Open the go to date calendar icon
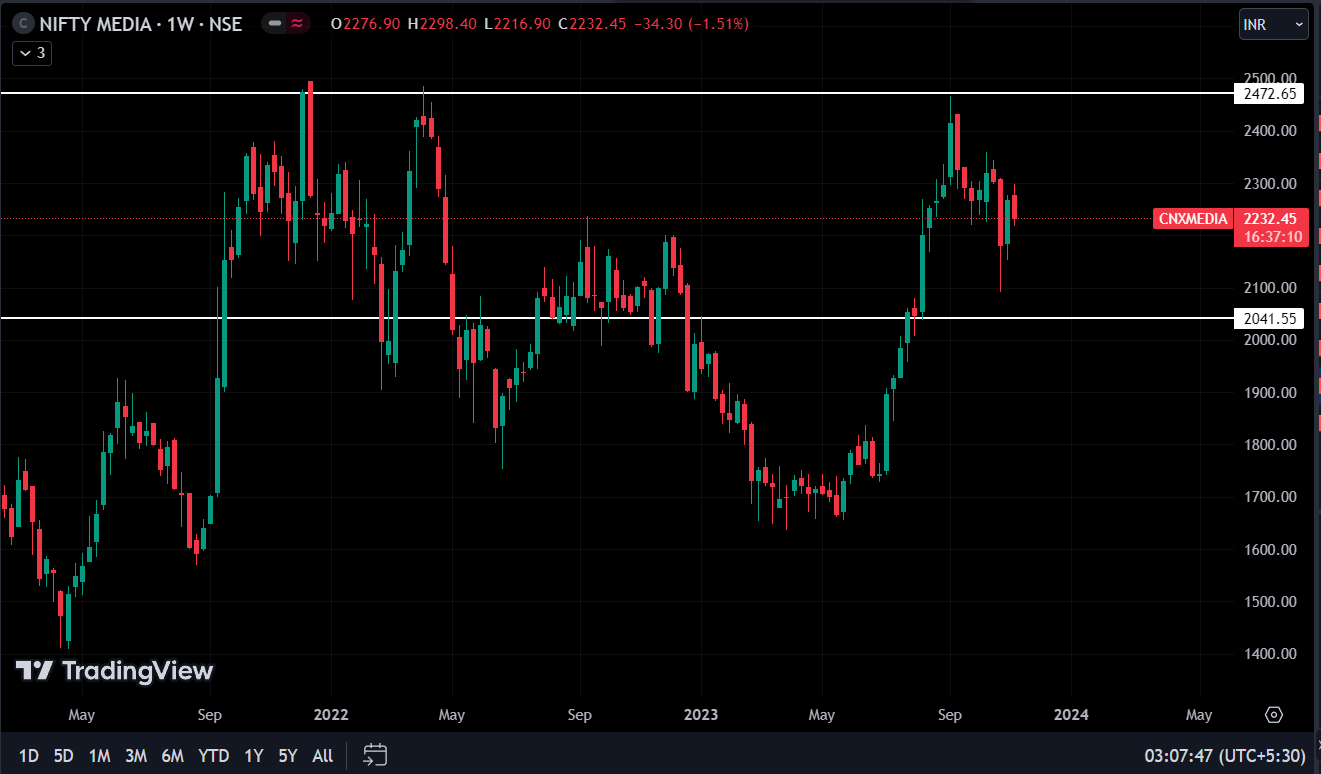This screenshot has width=1321, height=774. click(x=375, y=755)
